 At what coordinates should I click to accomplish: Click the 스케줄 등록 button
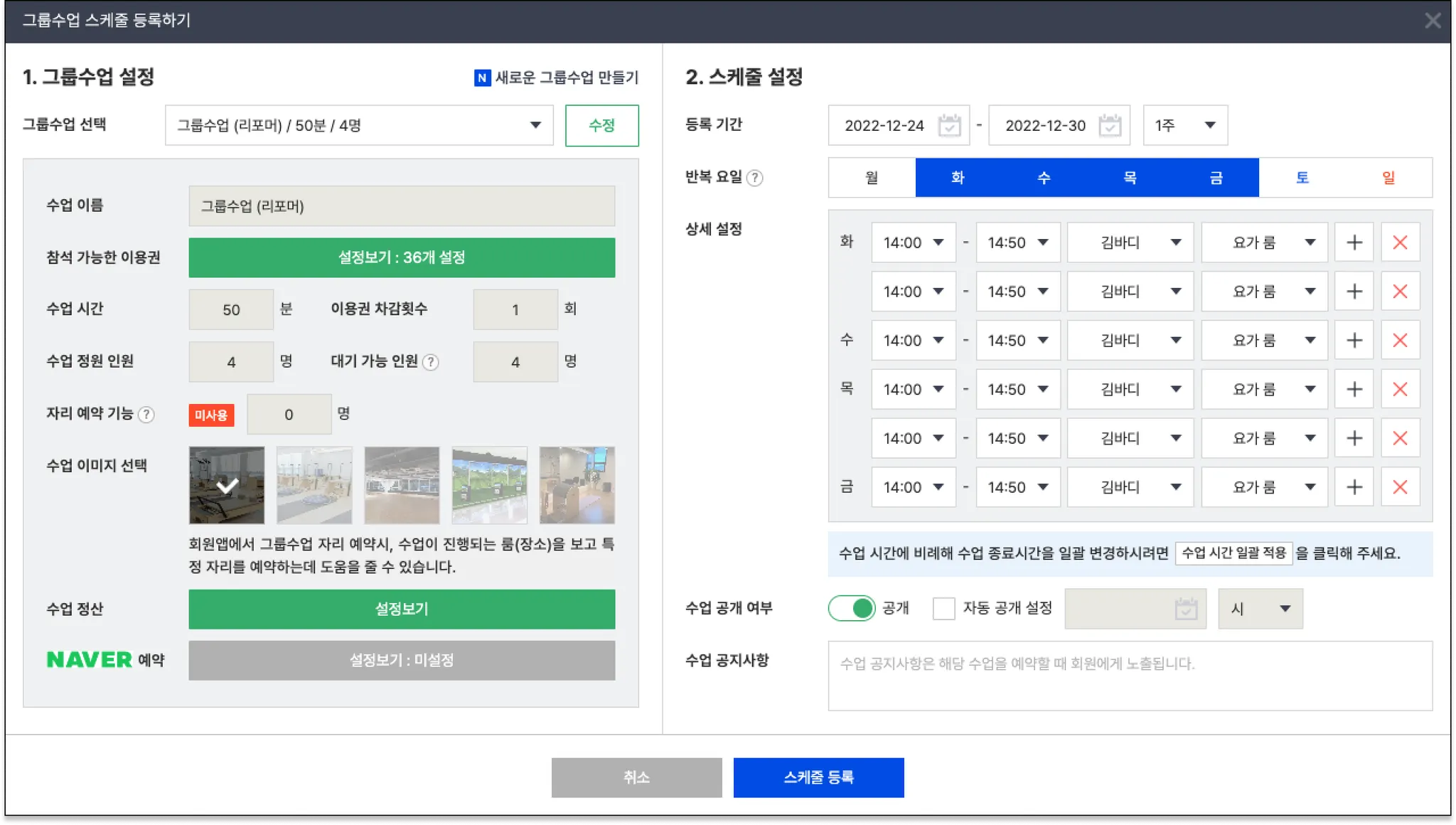coord(818,777)
